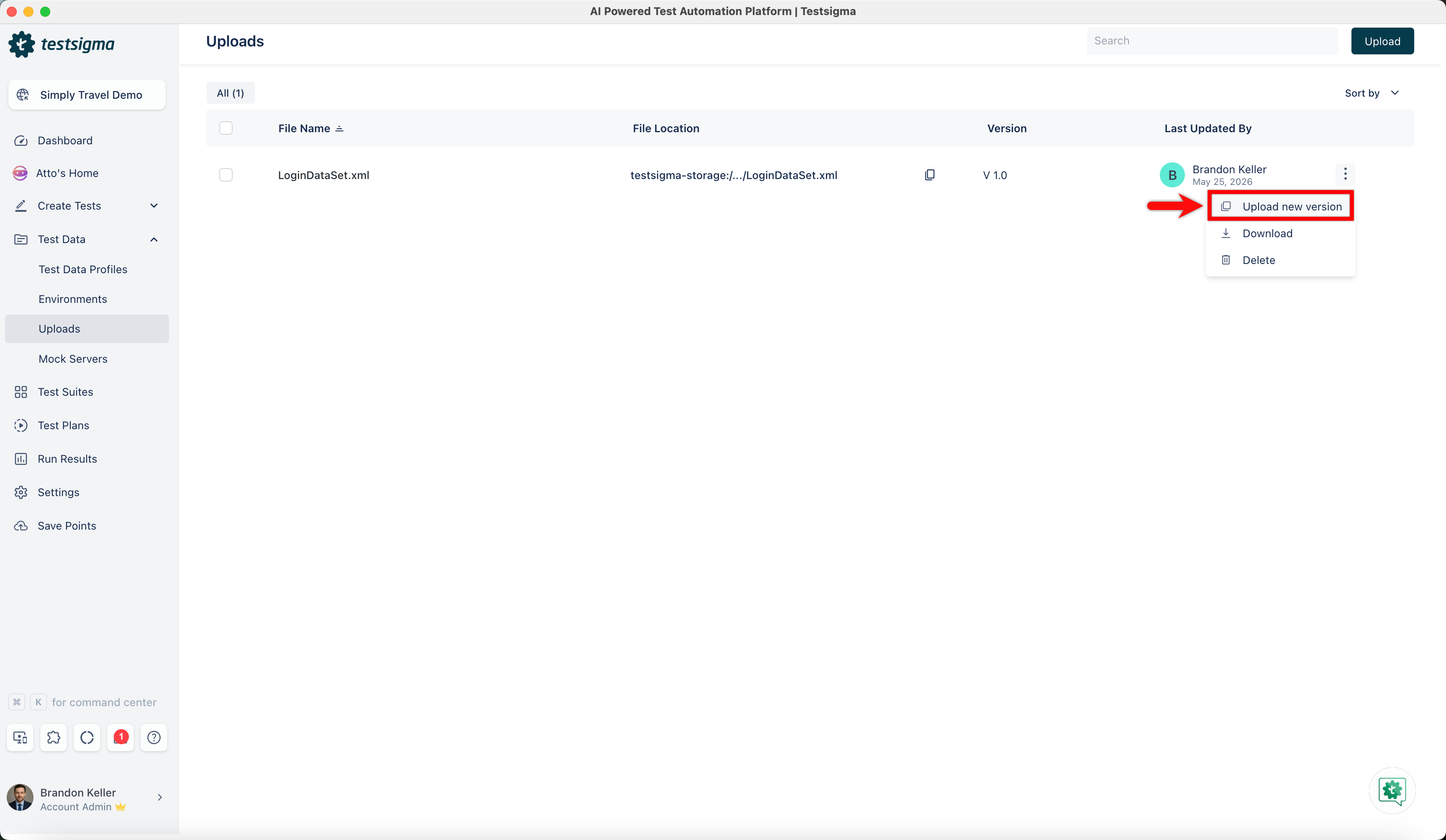Click the Create Tests pencil icon
Screen dimensions: 1446x840
(x=21, y=205)
